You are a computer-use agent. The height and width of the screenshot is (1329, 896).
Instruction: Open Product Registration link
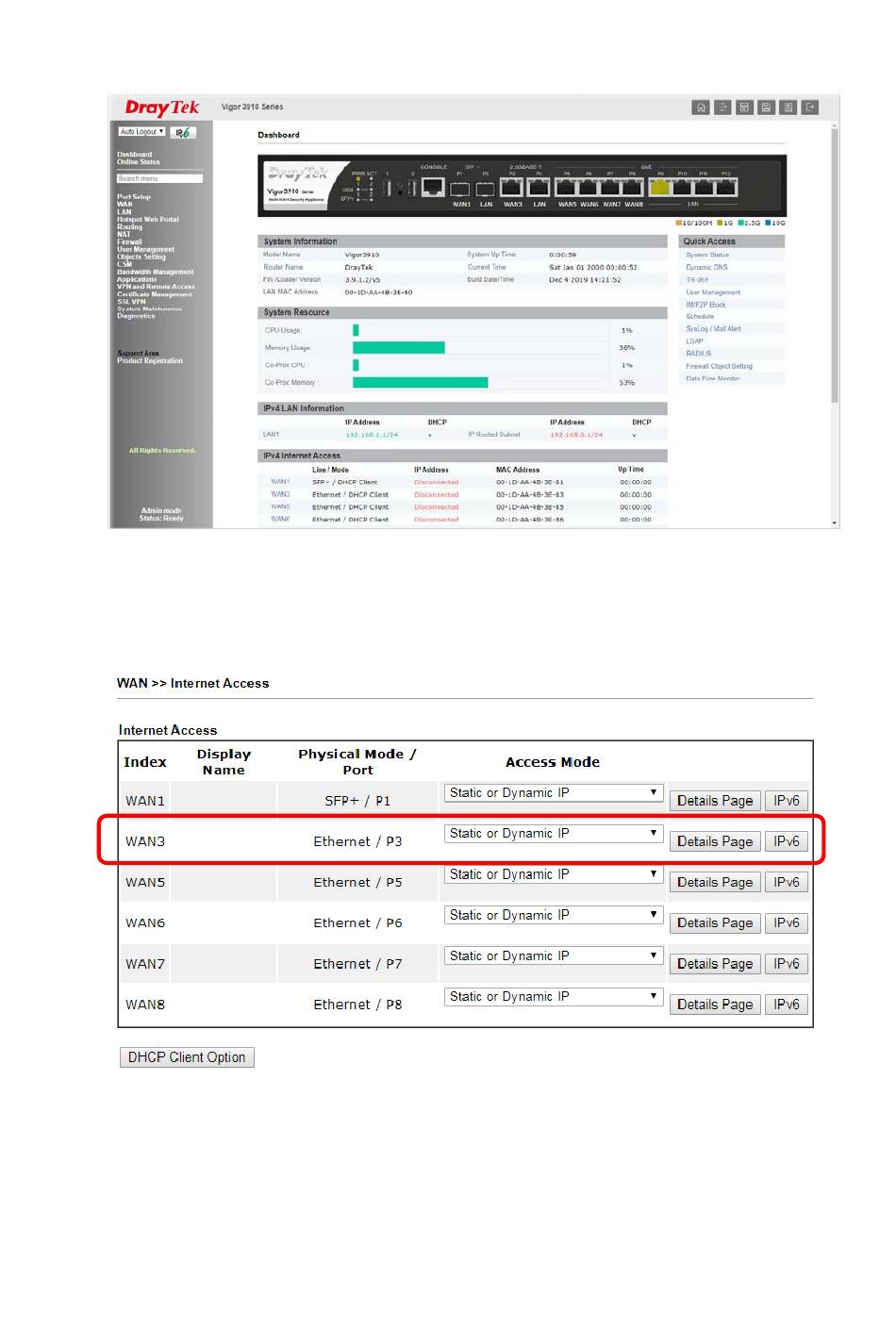150,361
